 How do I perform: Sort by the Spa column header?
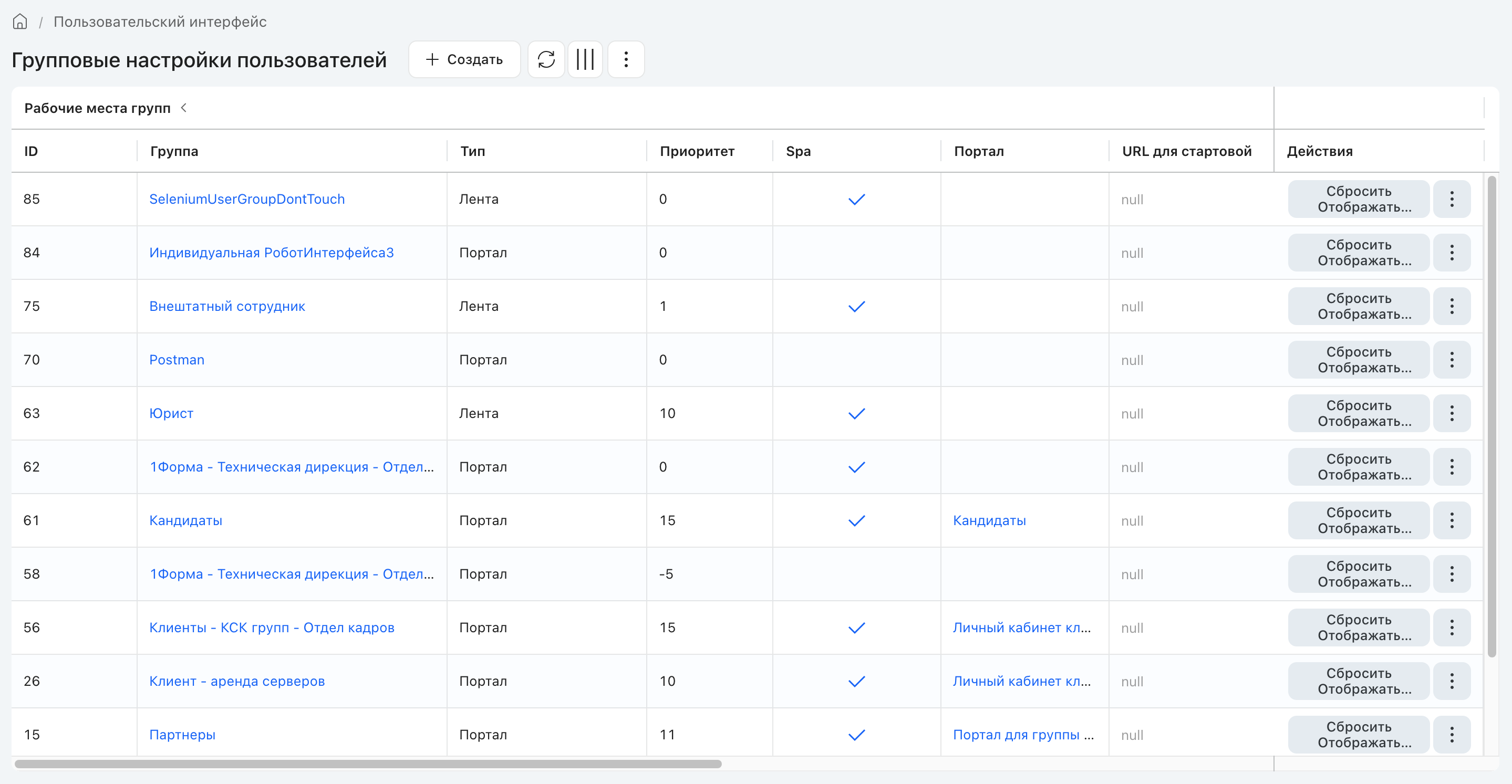pos(798,151)
